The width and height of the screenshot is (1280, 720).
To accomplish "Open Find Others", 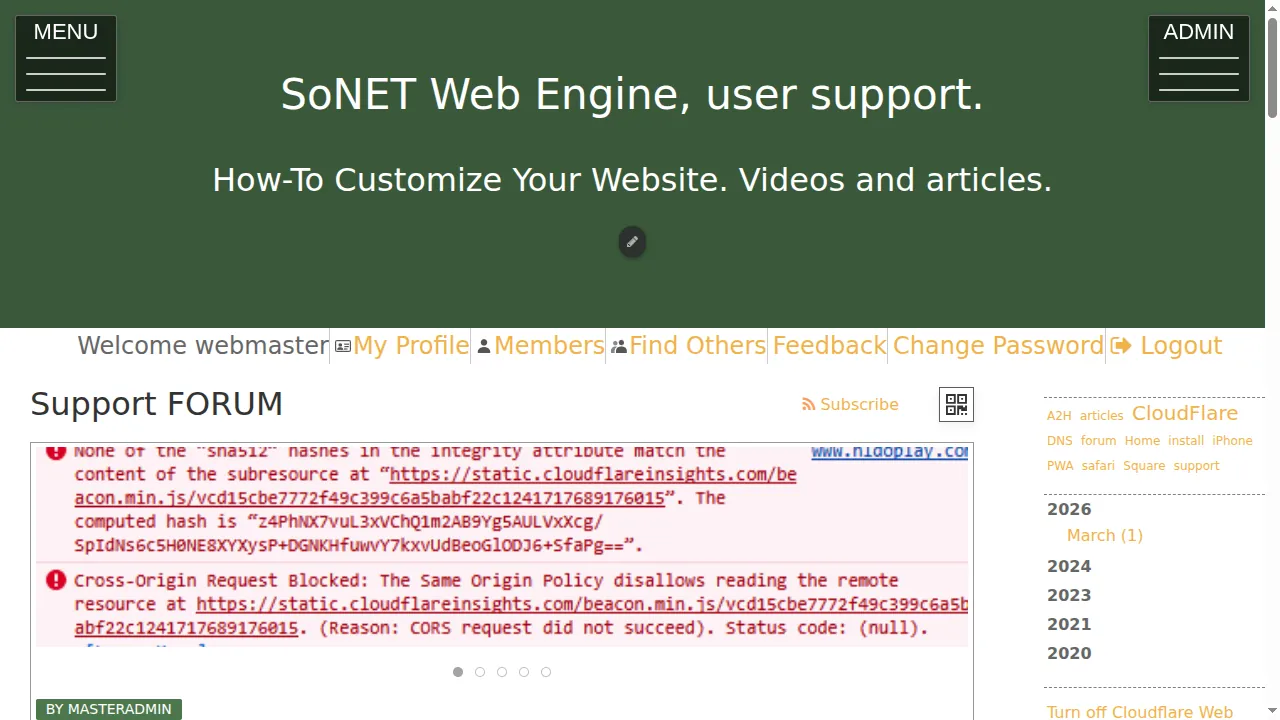I will click(698, 346).
